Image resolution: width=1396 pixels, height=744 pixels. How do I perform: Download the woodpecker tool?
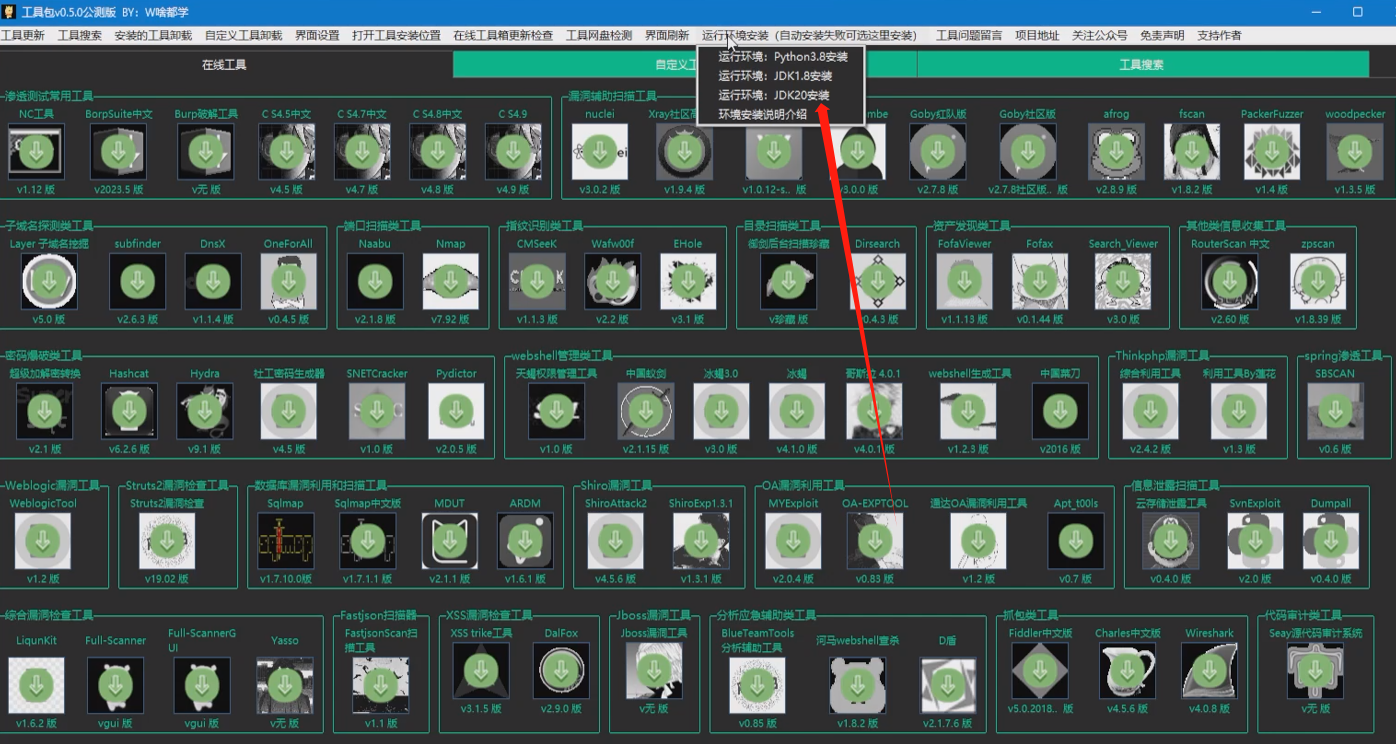[1355, 152]
